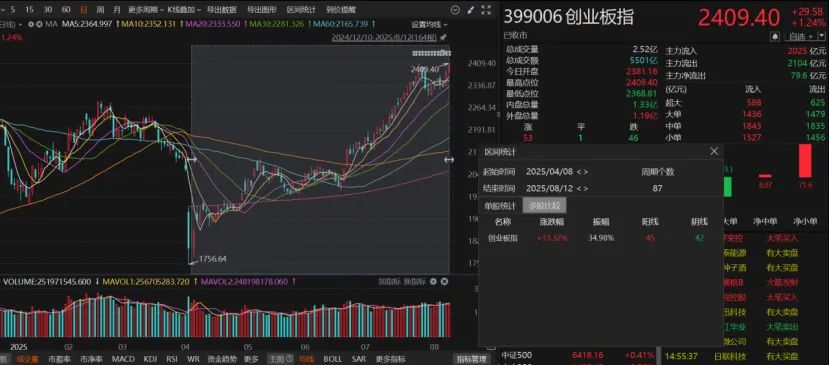Click the left range handle arrow on chart
This screenshot has width=830, height=365.
tap(192, 159)
